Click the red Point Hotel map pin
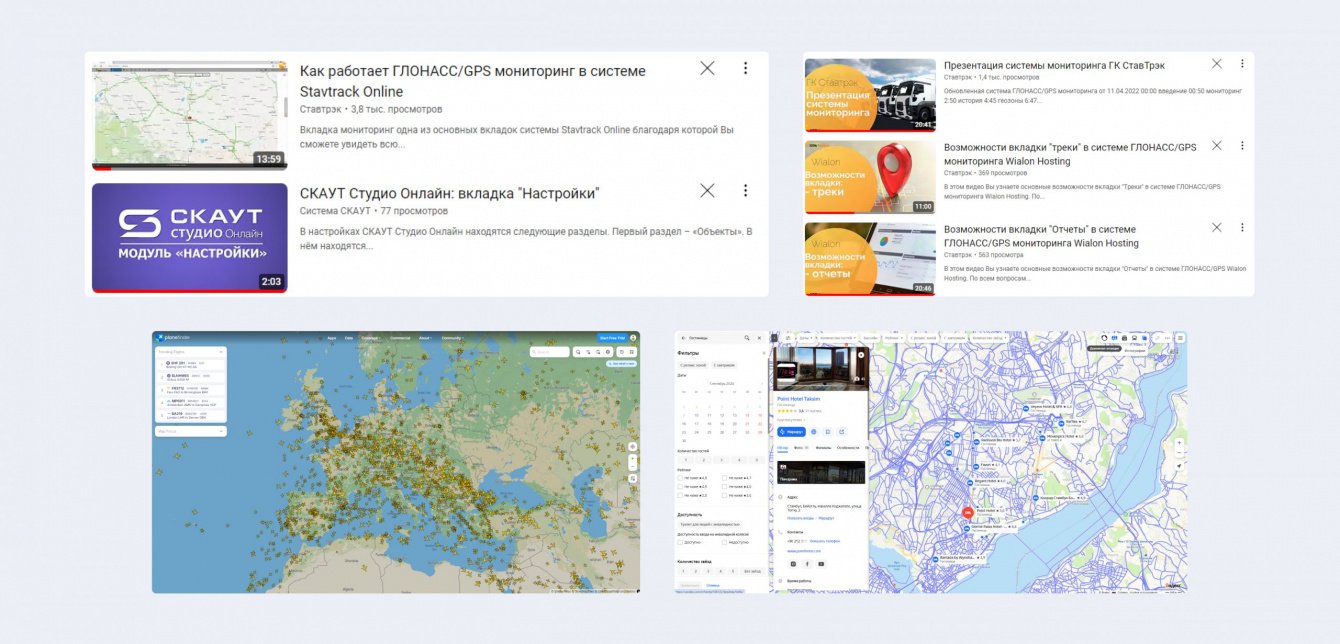Image resolution: width=1340 pixels, height=644 pixels. pyautogui.click(x=968, y=512)
